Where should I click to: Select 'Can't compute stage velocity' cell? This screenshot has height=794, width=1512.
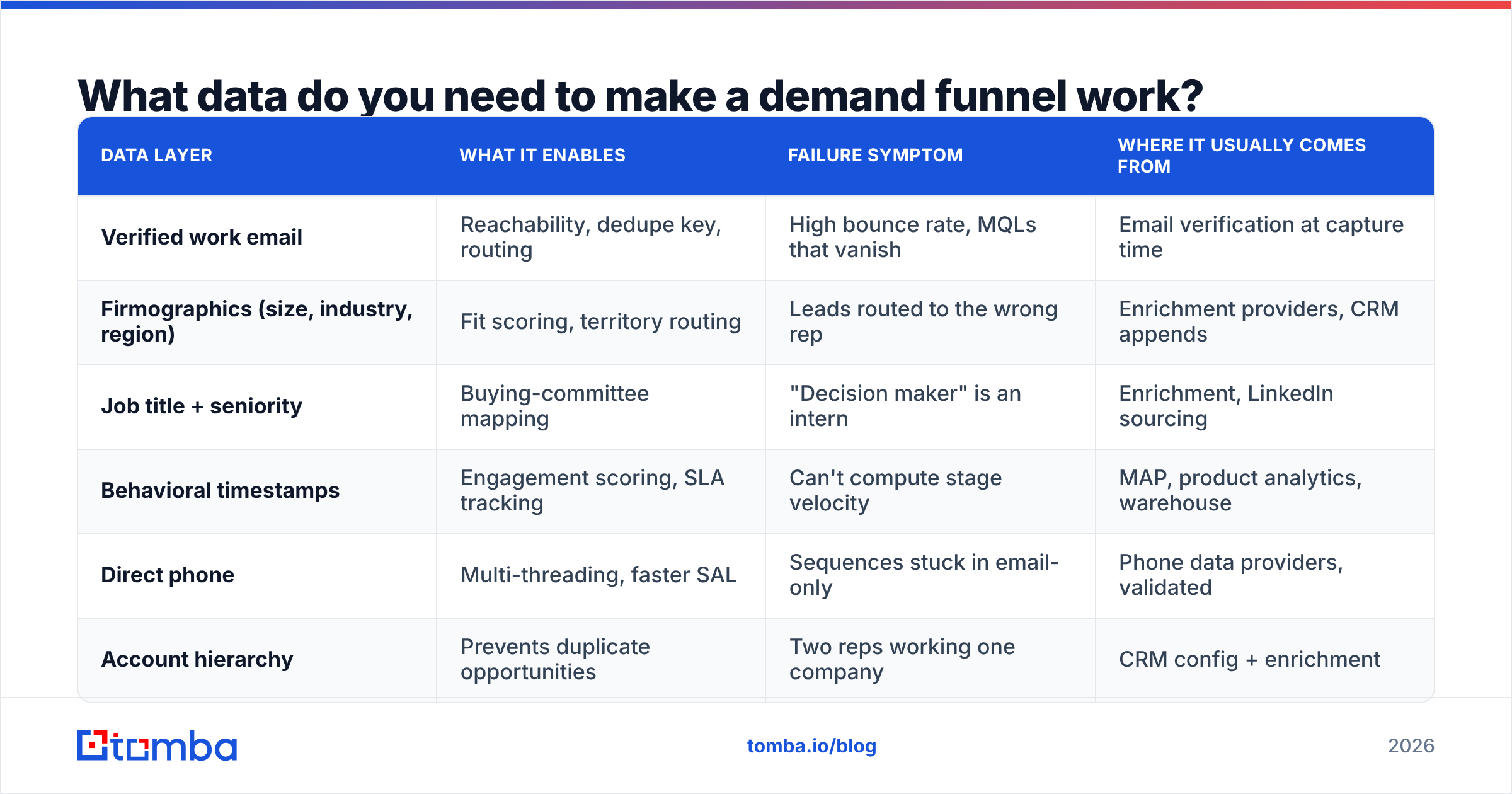931,491
